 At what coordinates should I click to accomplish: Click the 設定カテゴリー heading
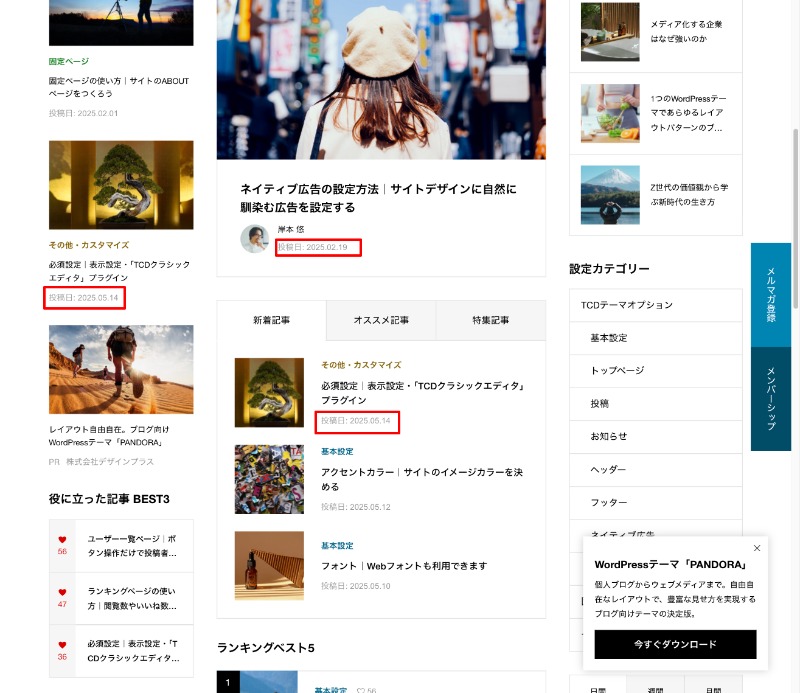tap(609, 268)
